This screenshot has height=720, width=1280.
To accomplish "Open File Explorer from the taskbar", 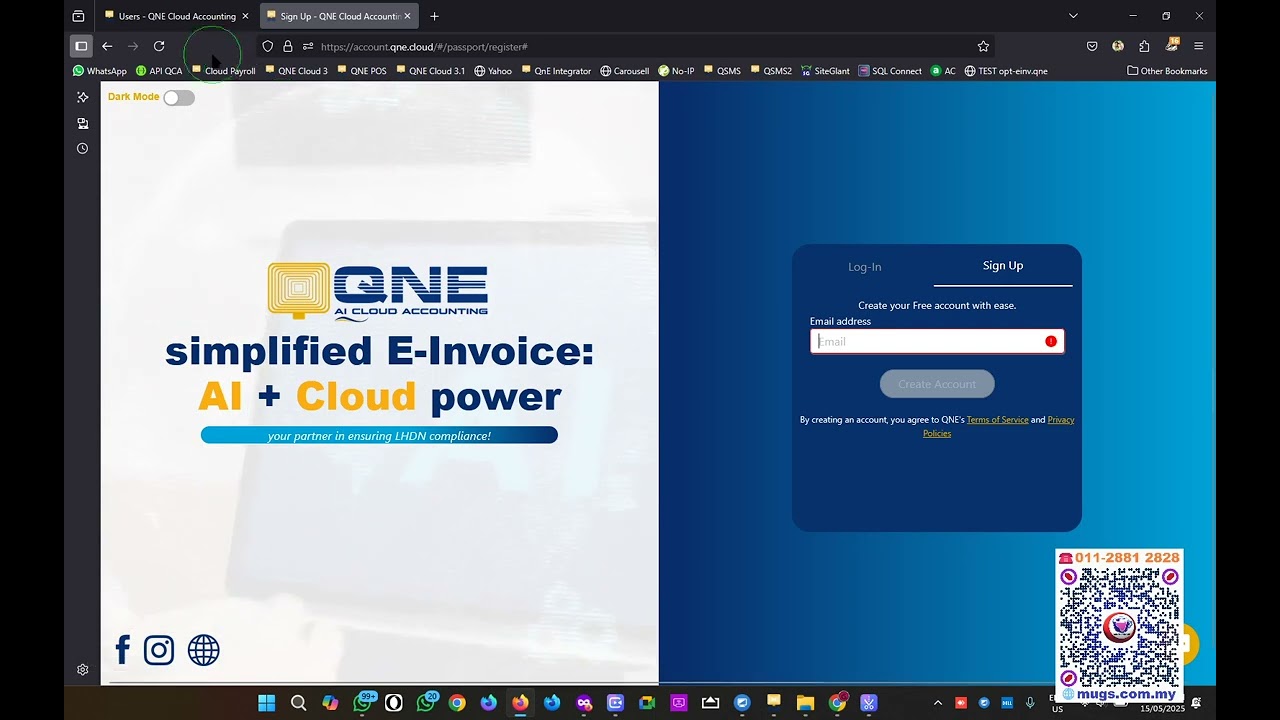I will (x=805, y=703).
